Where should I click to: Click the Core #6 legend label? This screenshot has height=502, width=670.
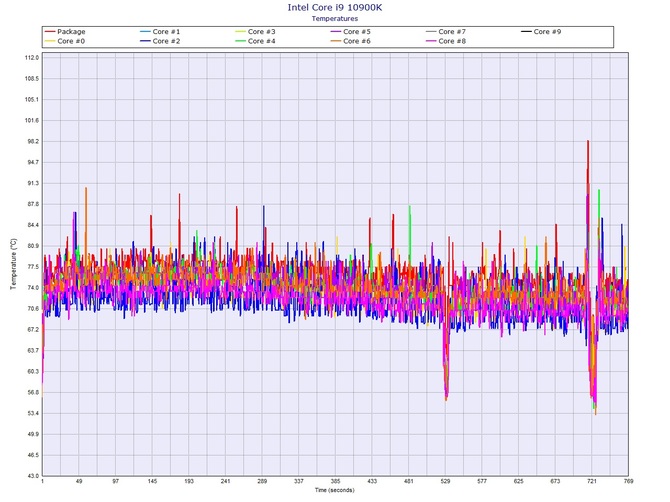point(357,41)
